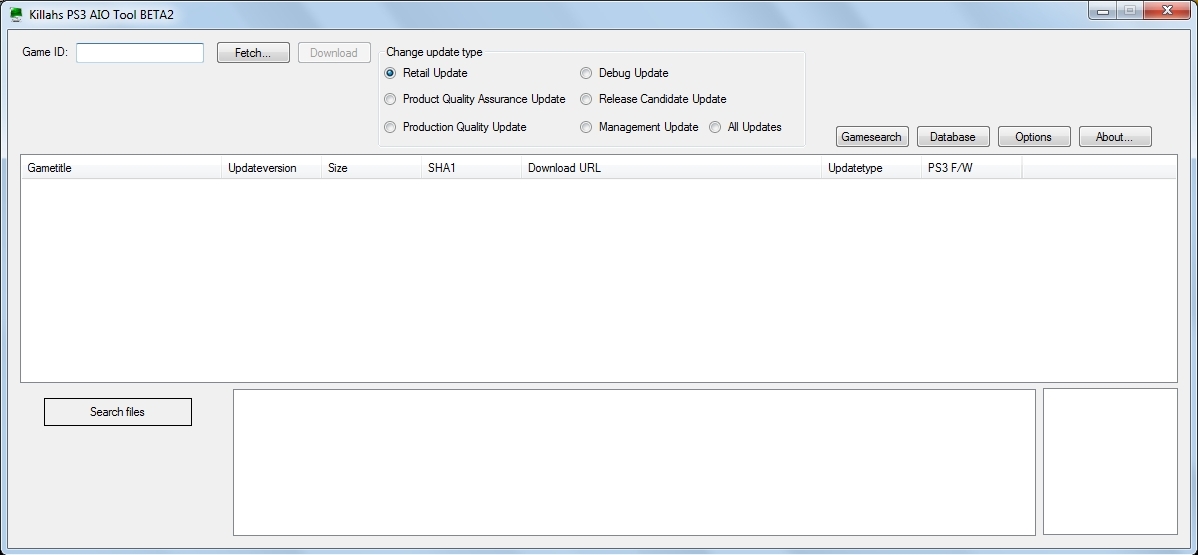Open the Options dialog
The height and width of the screenshot is (555, 1198).
[x=1034, y=137]
